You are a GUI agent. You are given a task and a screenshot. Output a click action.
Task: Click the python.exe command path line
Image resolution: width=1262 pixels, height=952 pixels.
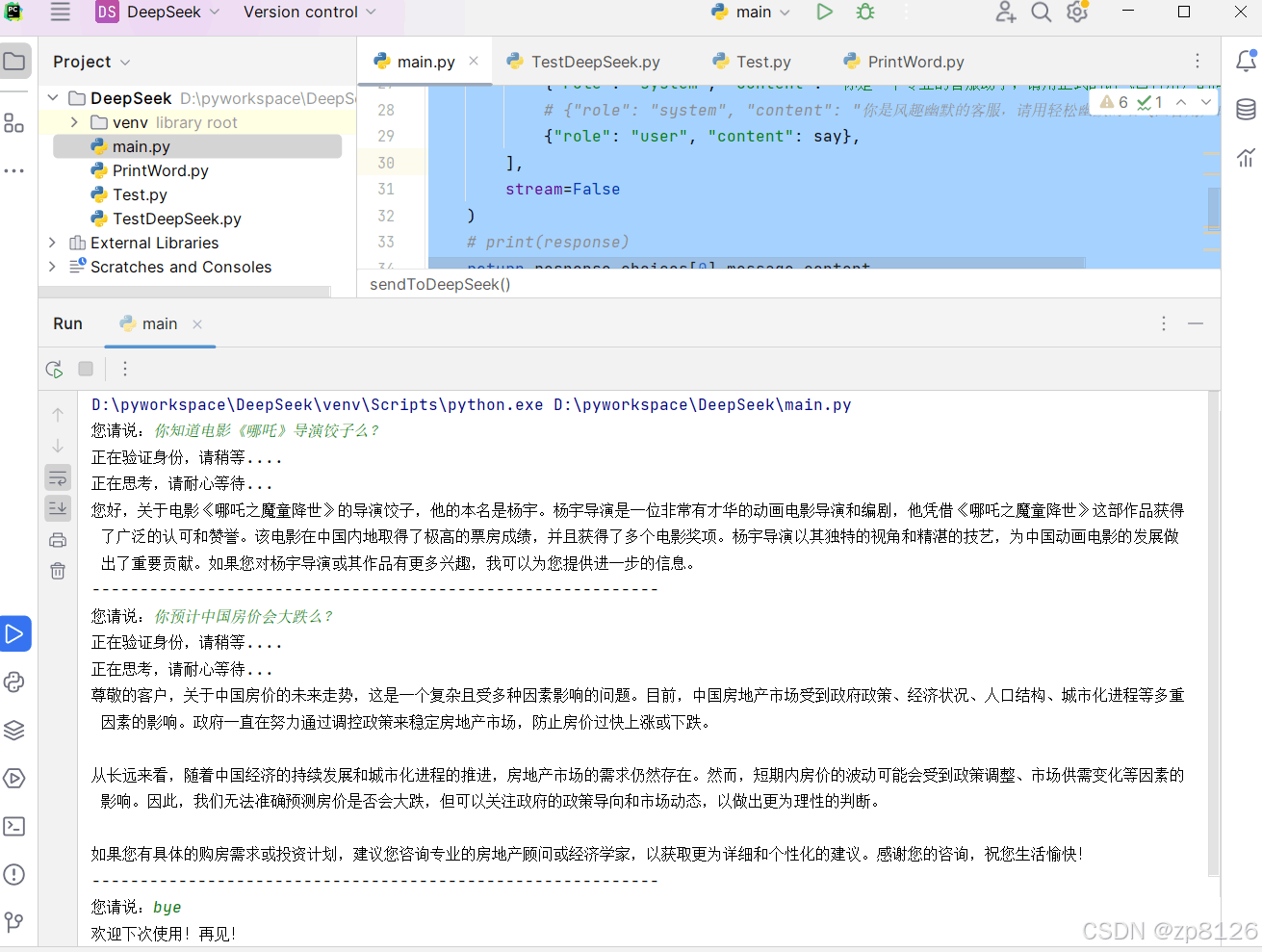[x=472, y=404]
